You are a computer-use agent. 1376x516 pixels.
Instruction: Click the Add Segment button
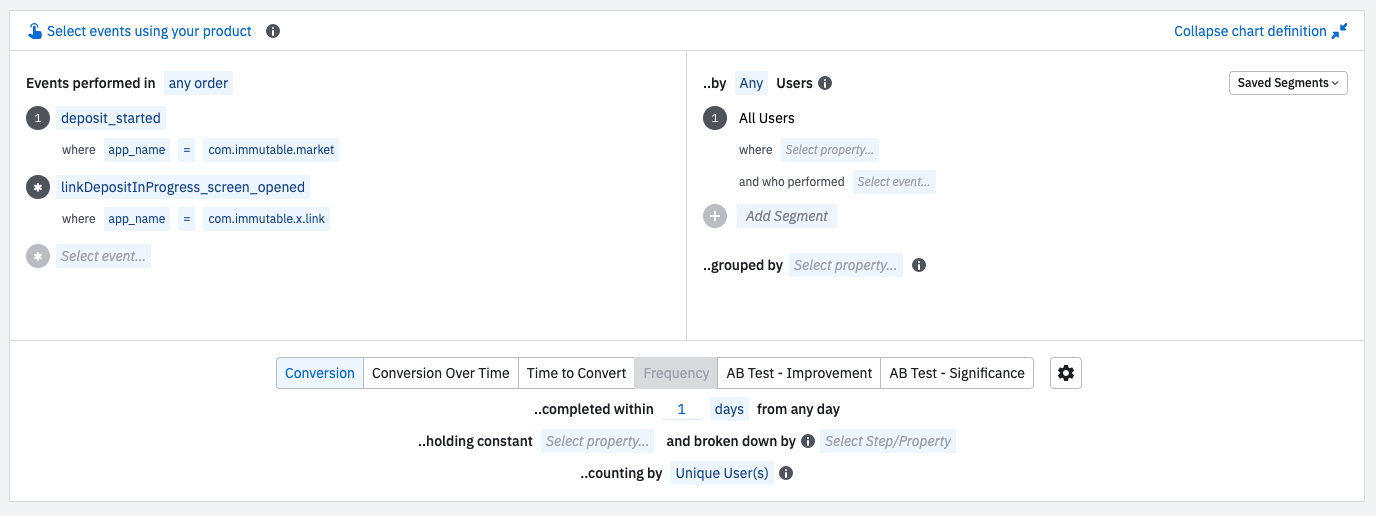[787, 216]
